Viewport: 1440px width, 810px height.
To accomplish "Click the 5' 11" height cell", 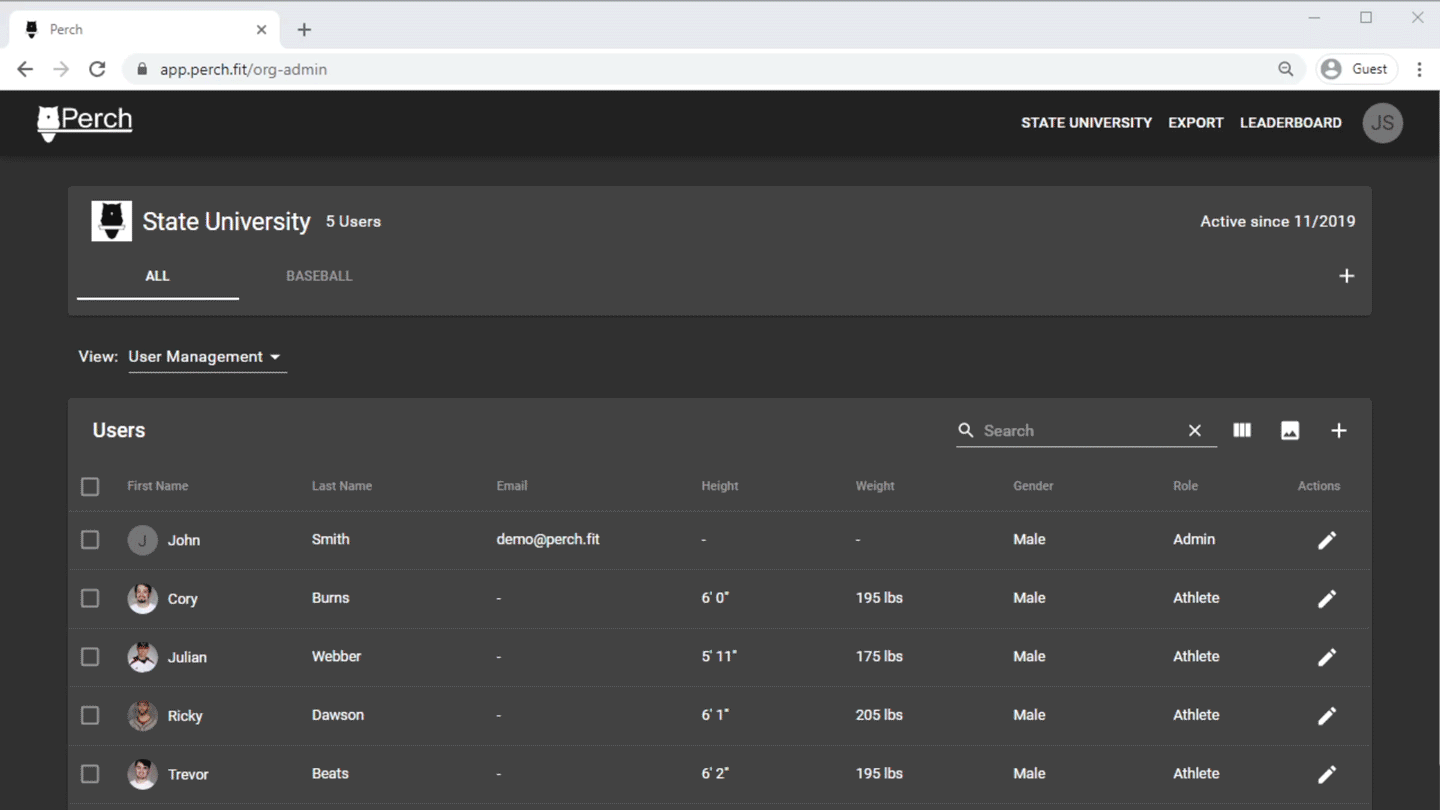I will [x=719, y=656].
